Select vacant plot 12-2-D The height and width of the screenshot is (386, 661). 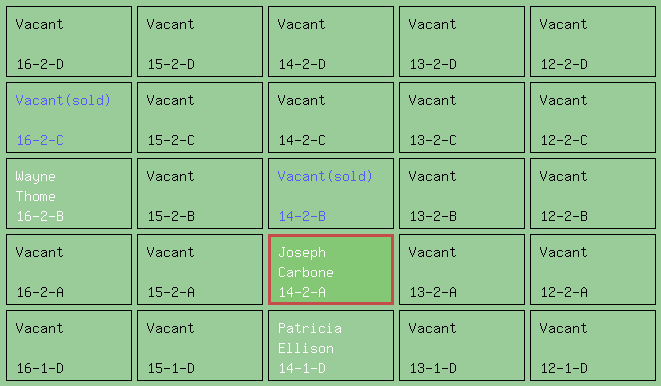(593, 41)
